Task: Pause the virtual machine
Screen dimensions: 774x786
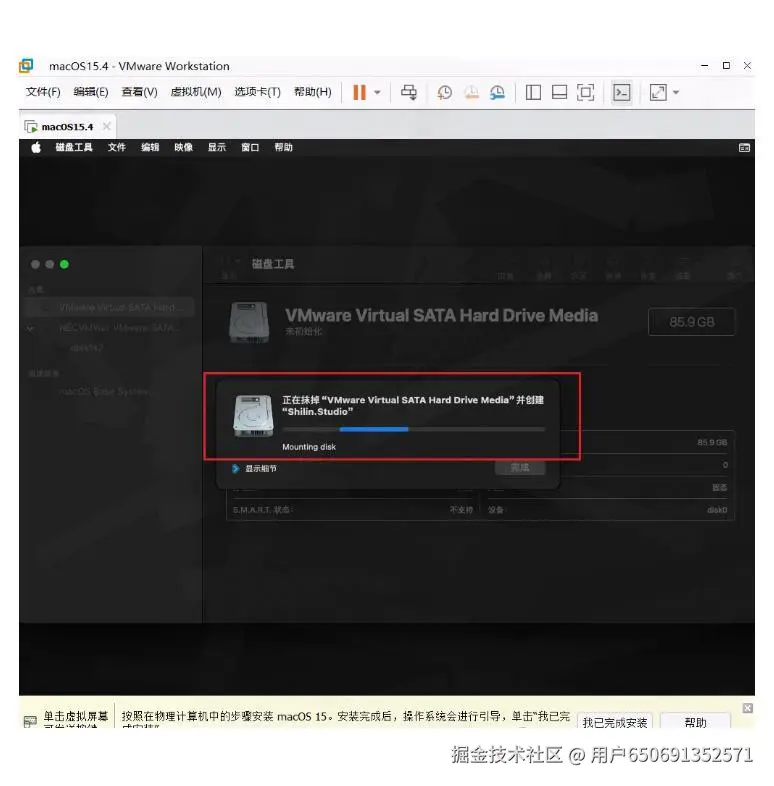Action: point(359,92)
